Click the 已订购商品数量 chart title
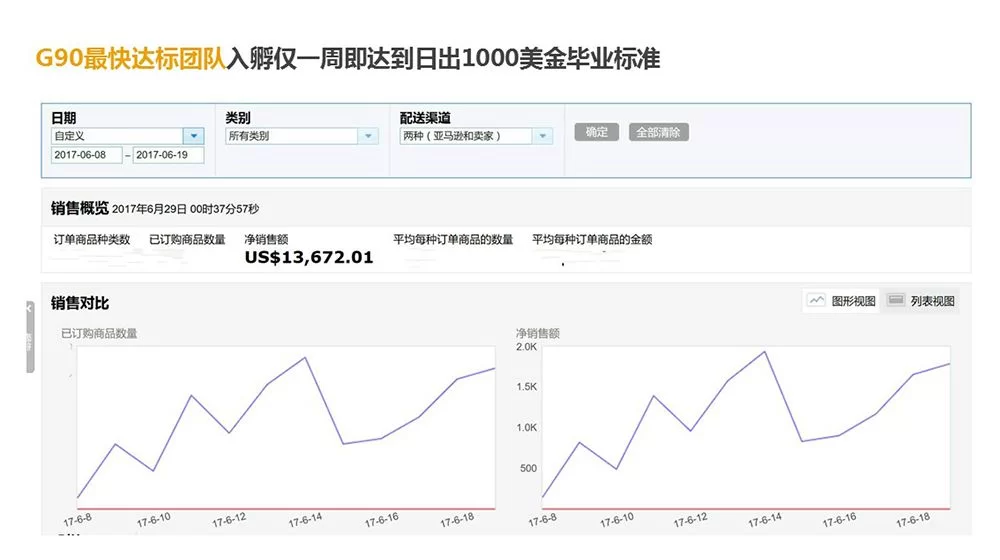This screenshot has height=560, width=1000. [99, 333]
